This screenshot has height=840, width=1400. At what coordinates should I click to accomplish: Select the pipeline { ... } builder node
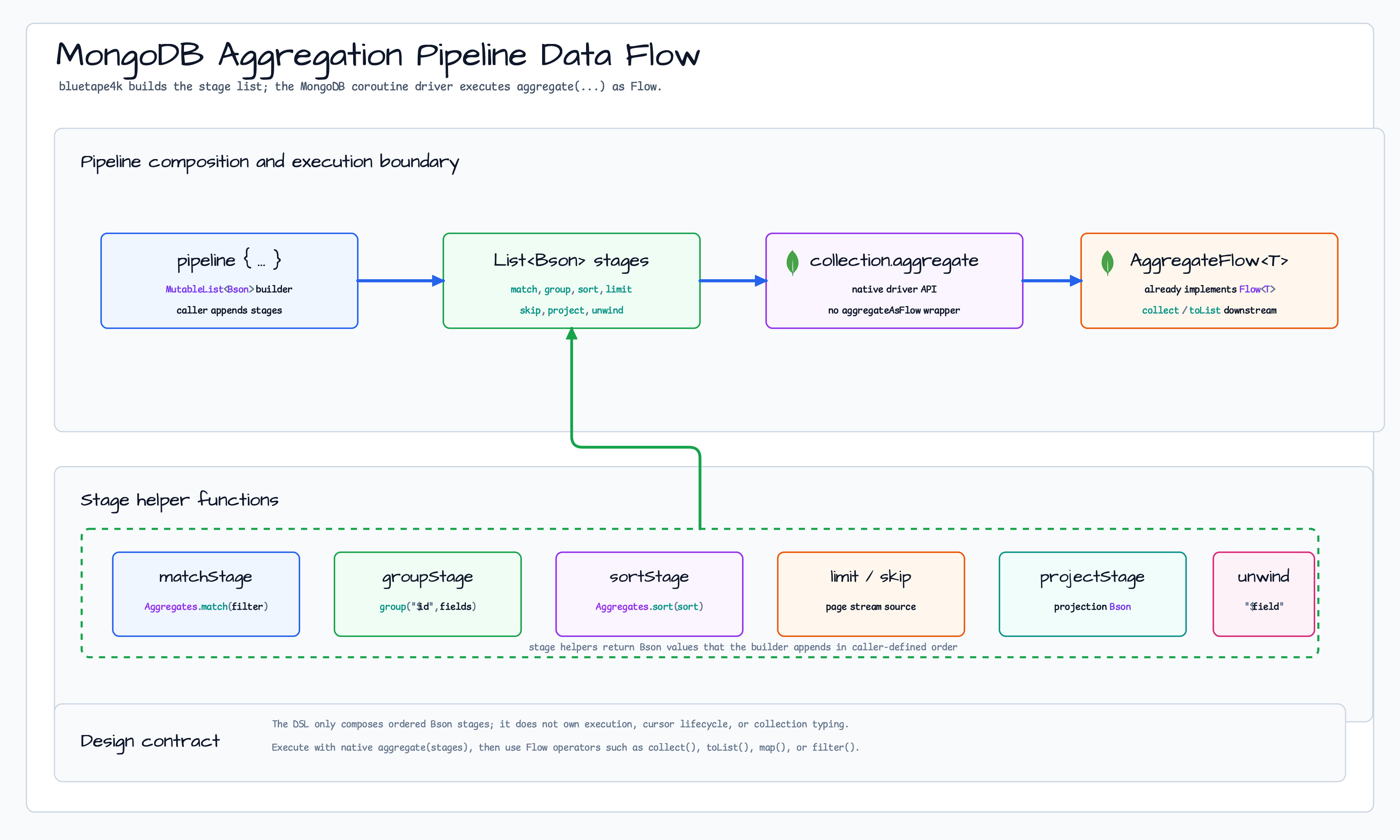[x=229, y=281]
